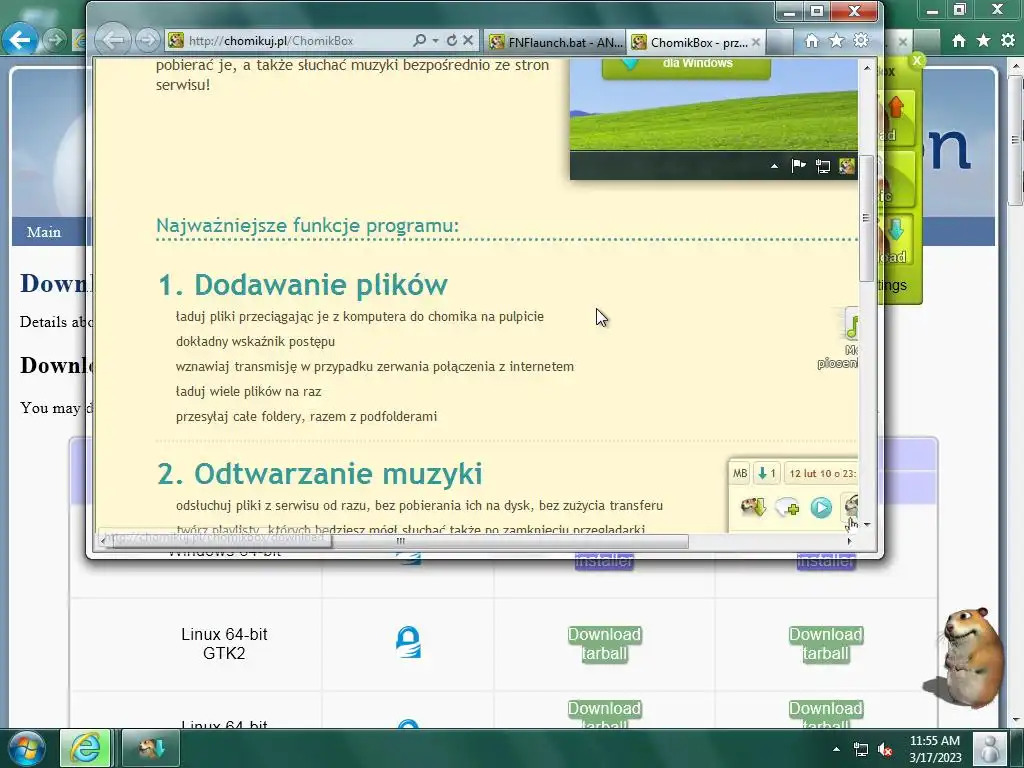This screenshot has height=768, width=1024.
Task: Click Download tarball for Linux 64-bit GTK2, first column
Action: pos(604,644)
